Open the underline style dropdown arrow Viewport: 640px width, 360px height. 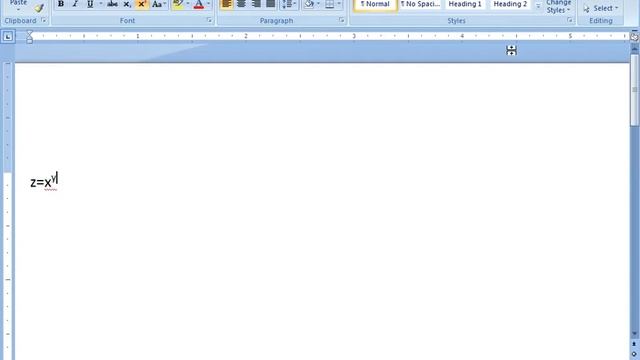[100, 4]
